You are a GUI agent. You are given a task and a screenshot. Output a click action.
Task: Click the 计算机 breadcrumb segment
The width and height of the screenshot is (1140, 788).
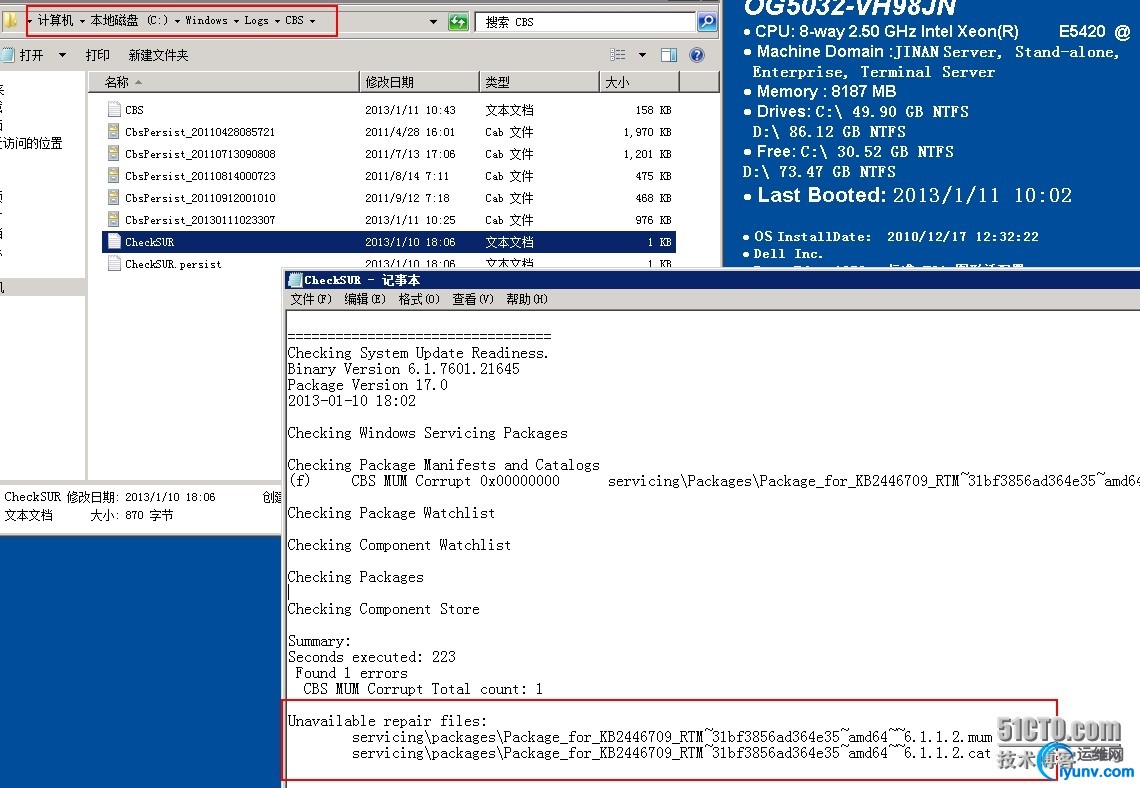[x=55, y=20]
